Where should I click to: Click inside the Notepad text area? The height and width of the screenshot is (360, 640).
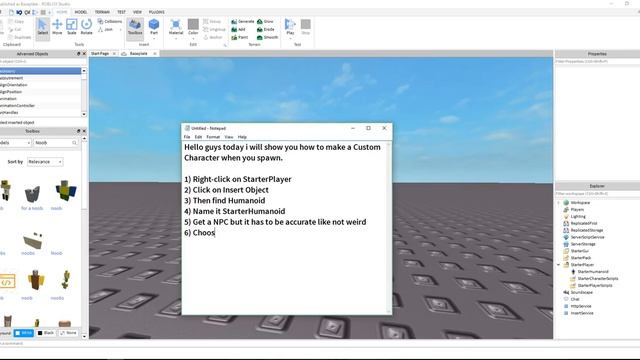pyautogui.click(x=284, y=227)
